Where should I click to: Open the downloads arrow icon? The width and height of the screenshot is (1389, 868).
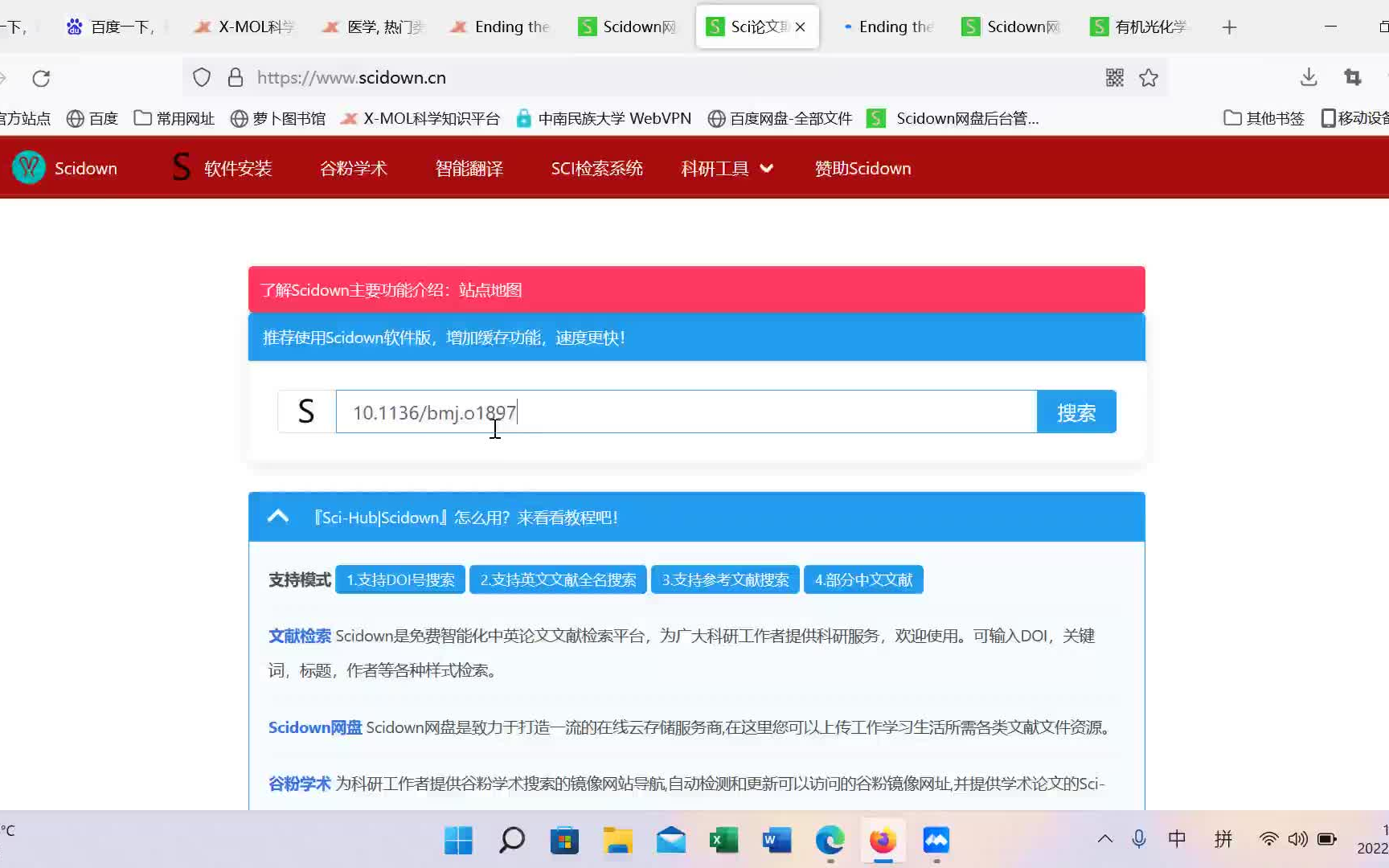1309,78
